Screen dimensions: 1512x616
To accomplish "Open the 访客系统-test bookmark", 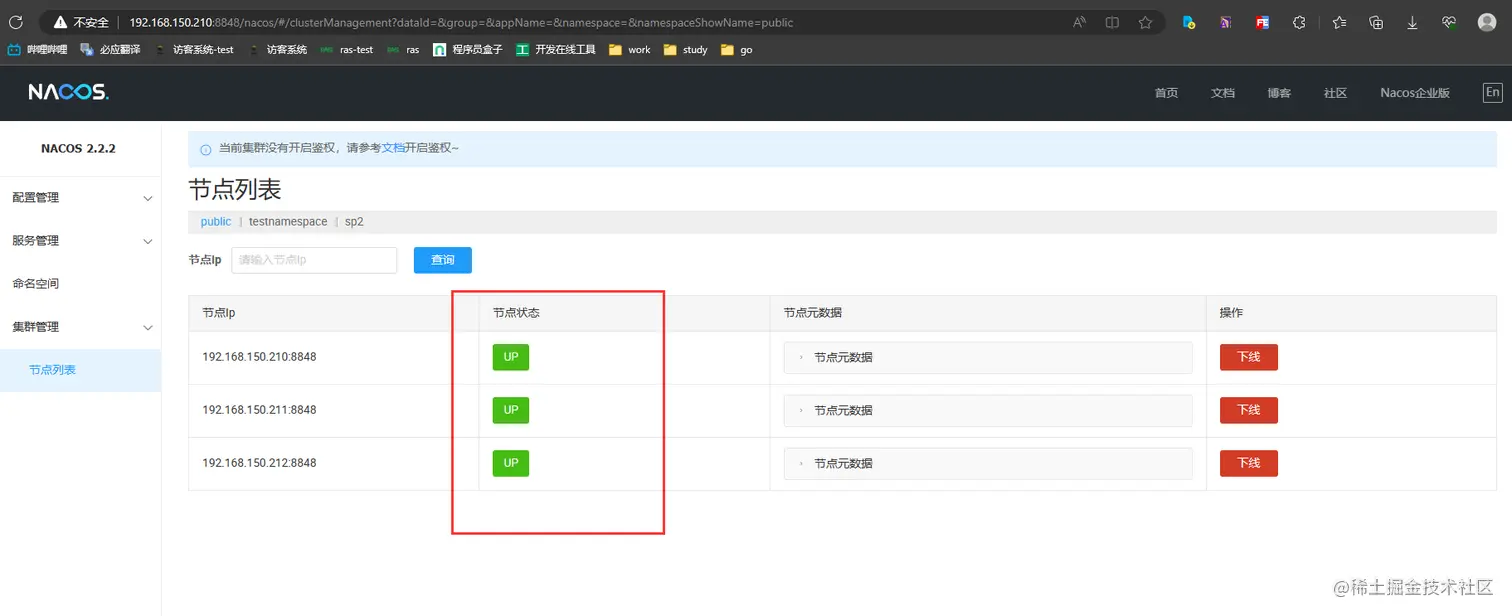I will (x=194, y=49).
